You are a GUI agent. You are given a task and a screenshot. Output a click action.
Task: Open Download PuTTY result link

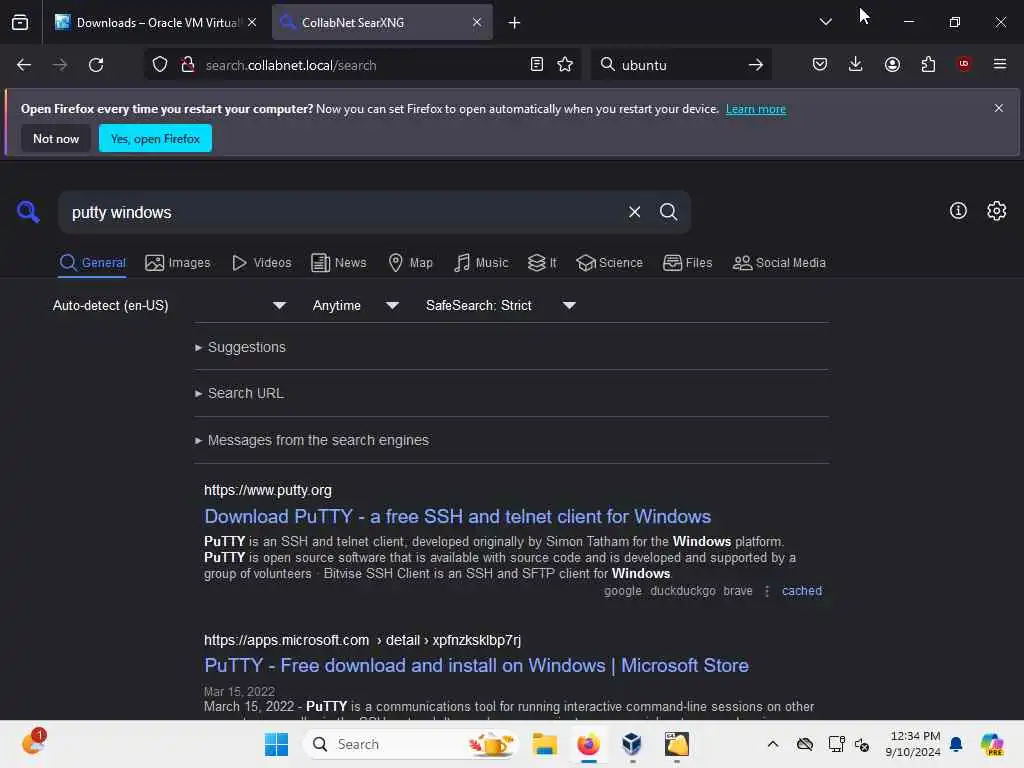457,517
